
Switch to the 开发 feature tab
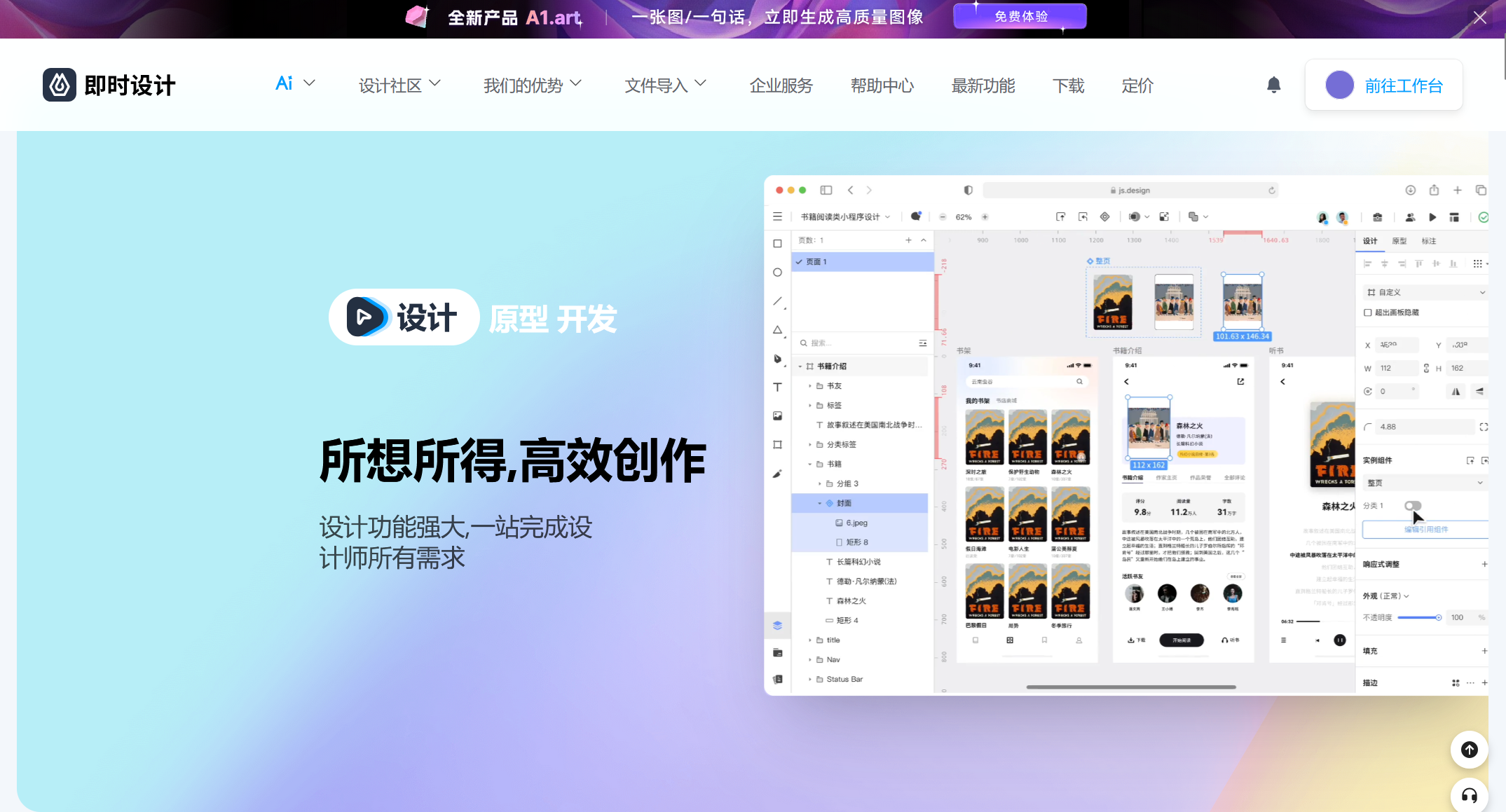click(587, 319)
